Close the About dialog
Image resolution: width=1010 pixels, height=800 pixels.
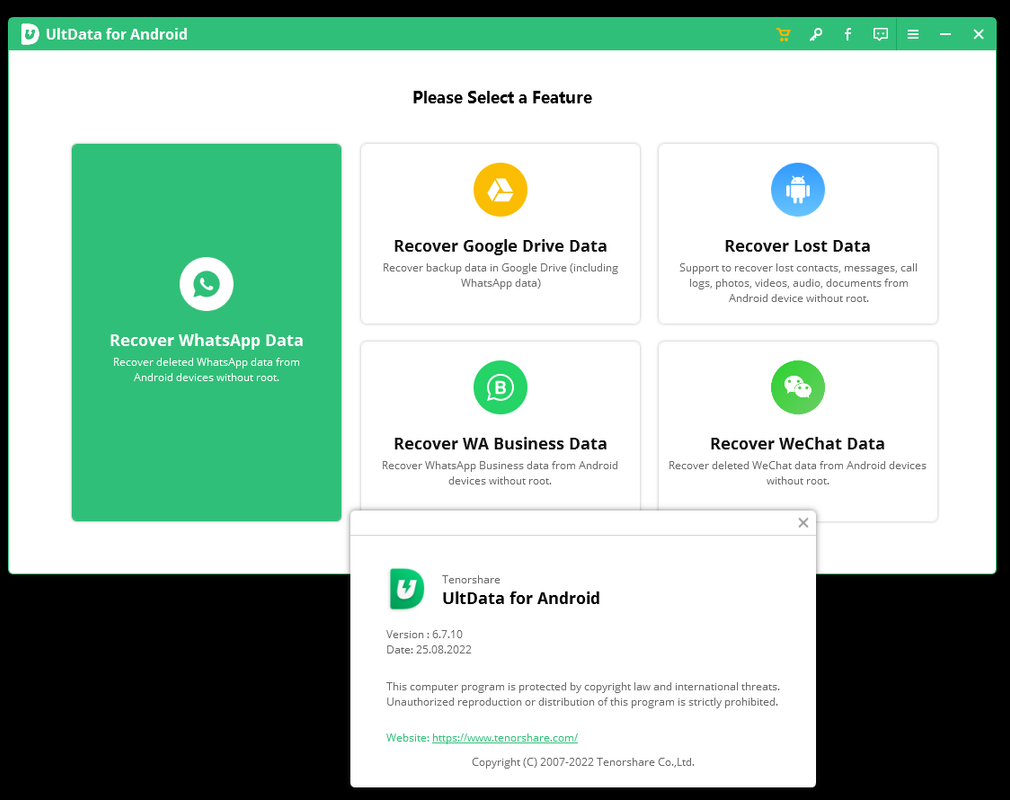pyautogui.click(x=803, y=523)
